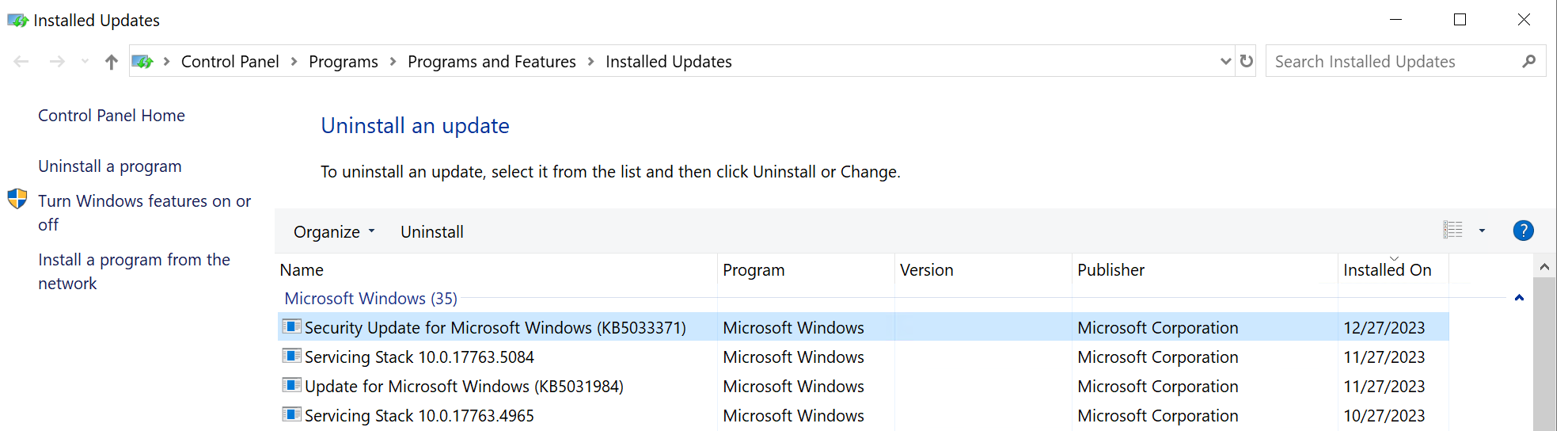1568x431 pixels.
Task: Expand the address bar history dropdown
Action: 1225,61
